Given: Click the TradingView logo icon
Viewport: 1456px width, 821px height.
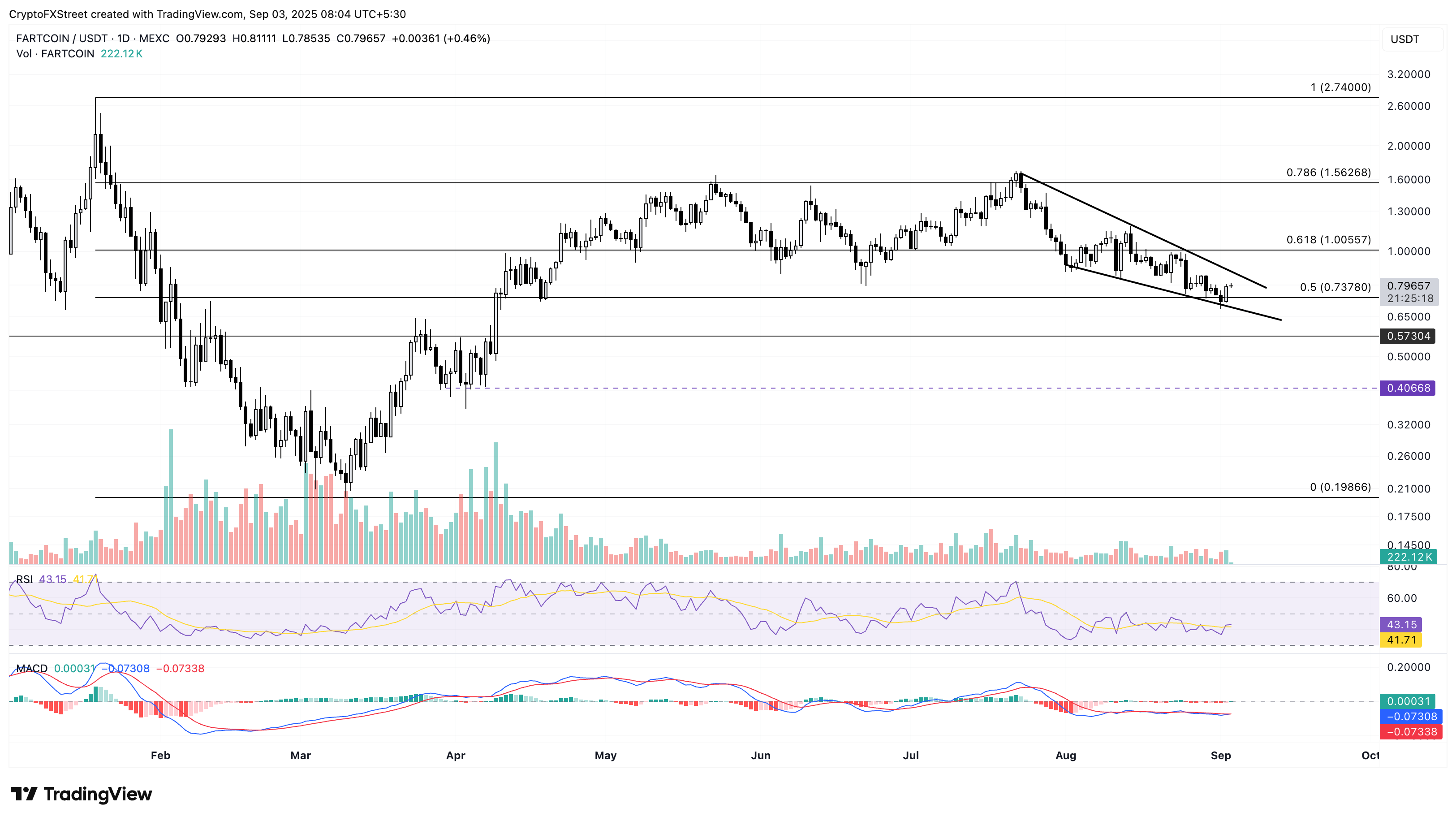Looking at the screenshot, I should 24,794.
